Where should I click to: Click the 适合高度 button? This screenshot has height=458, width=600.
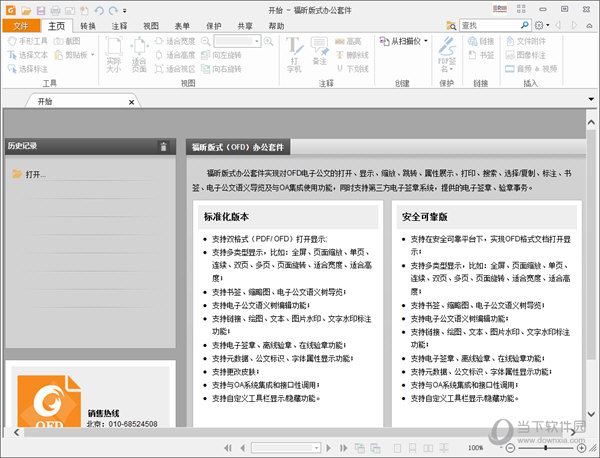pos(175,55)
